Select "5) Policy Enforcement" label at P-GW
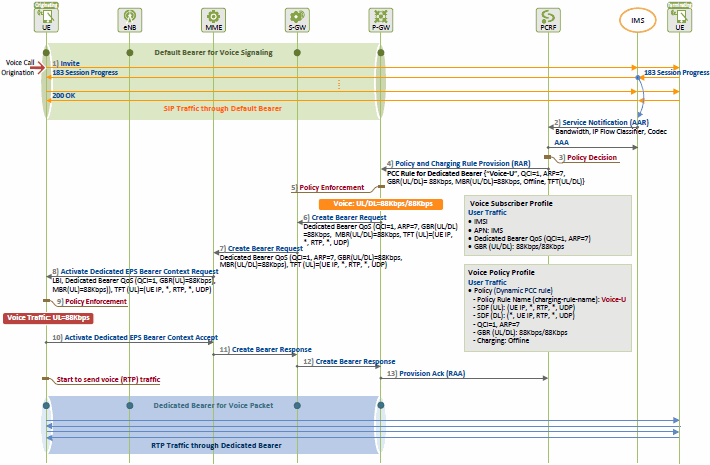 tap(328, 187)
